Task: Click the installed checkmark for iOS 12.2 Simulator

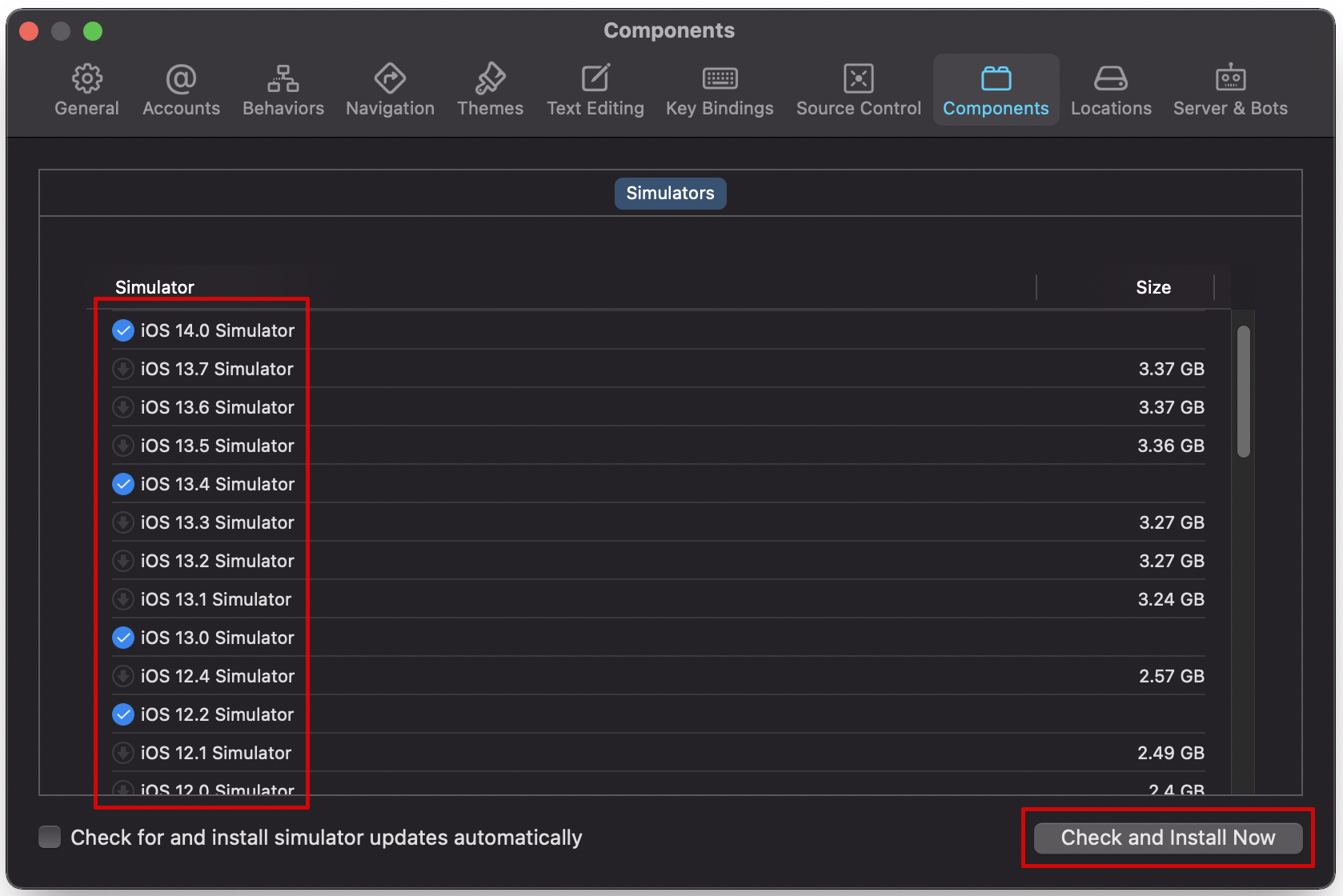Action: click(x=122, y=714)
